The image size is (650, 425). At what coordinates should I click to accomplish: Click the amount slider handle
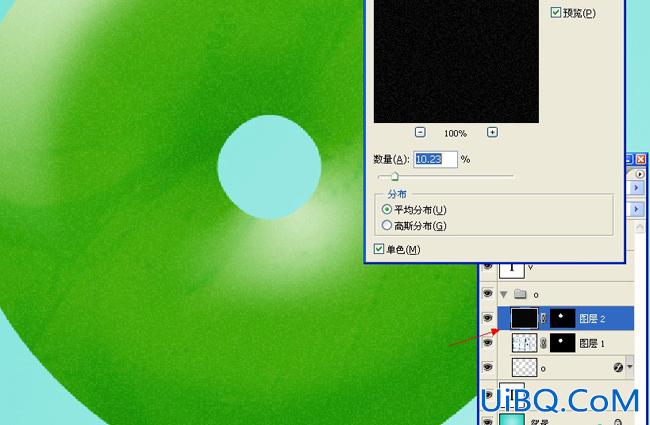(x=394, y=177)
